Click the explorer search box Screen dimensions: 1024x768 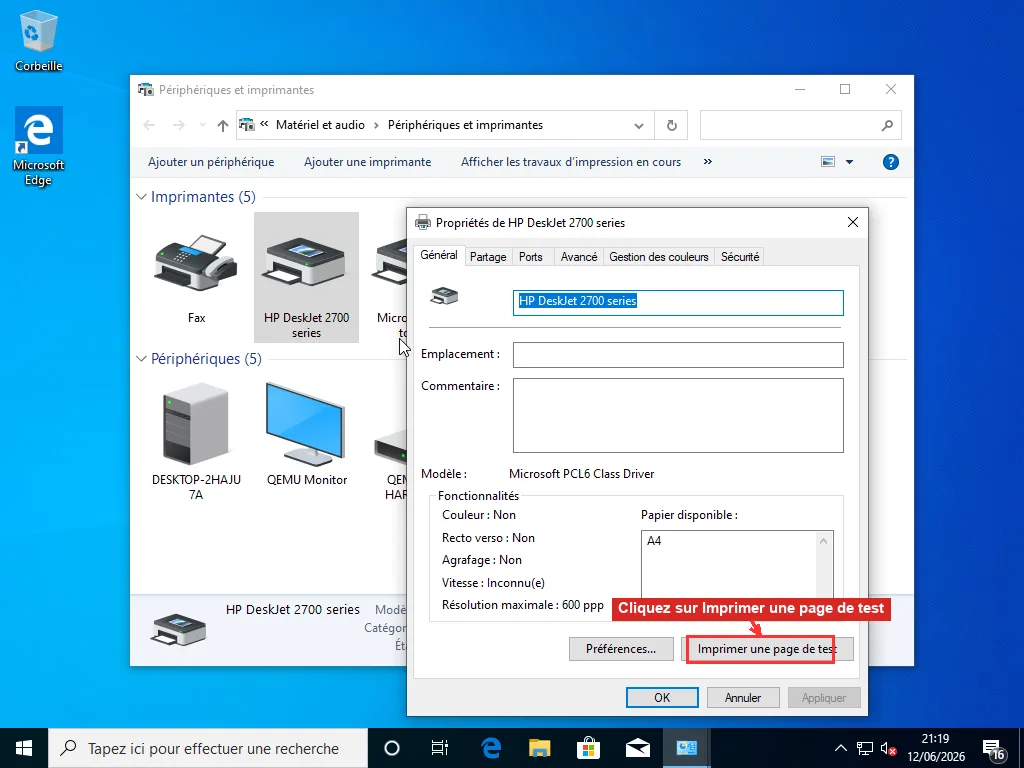tap(801, 125)
